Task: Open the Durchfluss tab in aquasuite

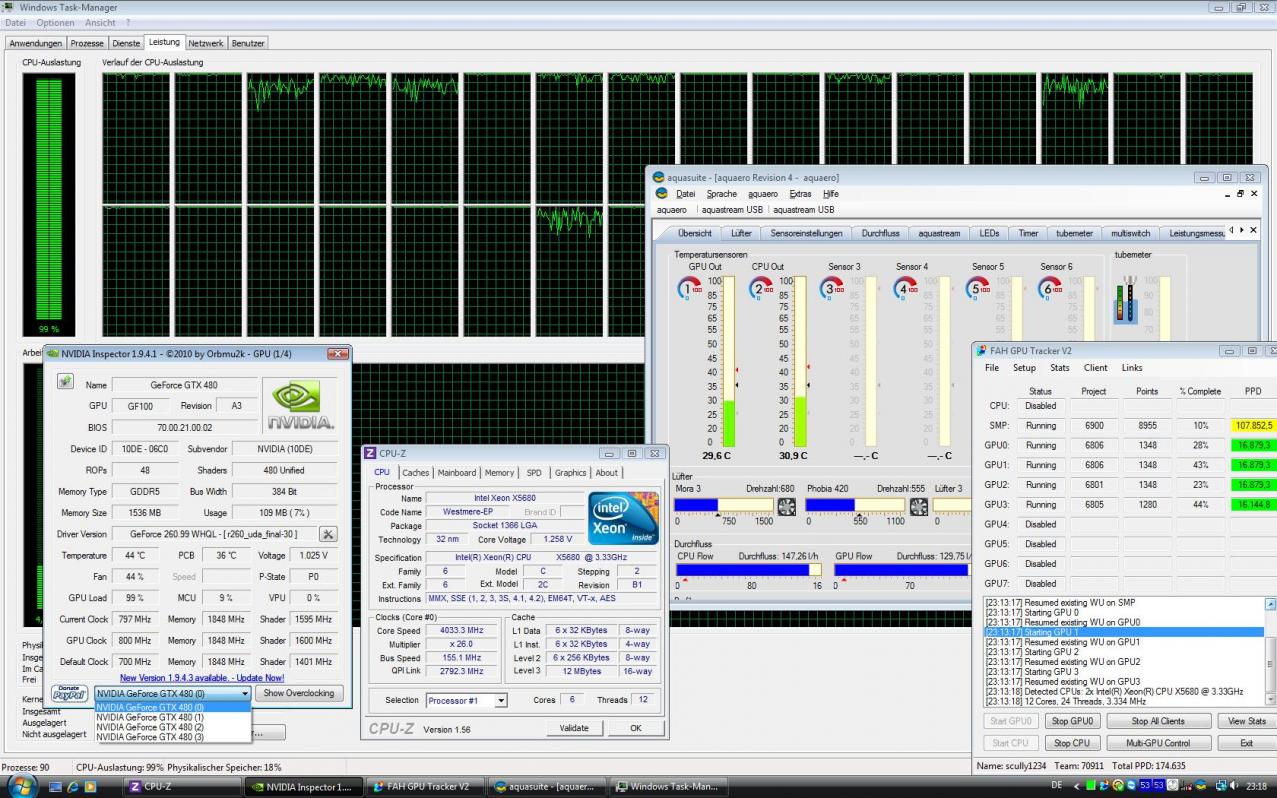Action: [880, 233]
